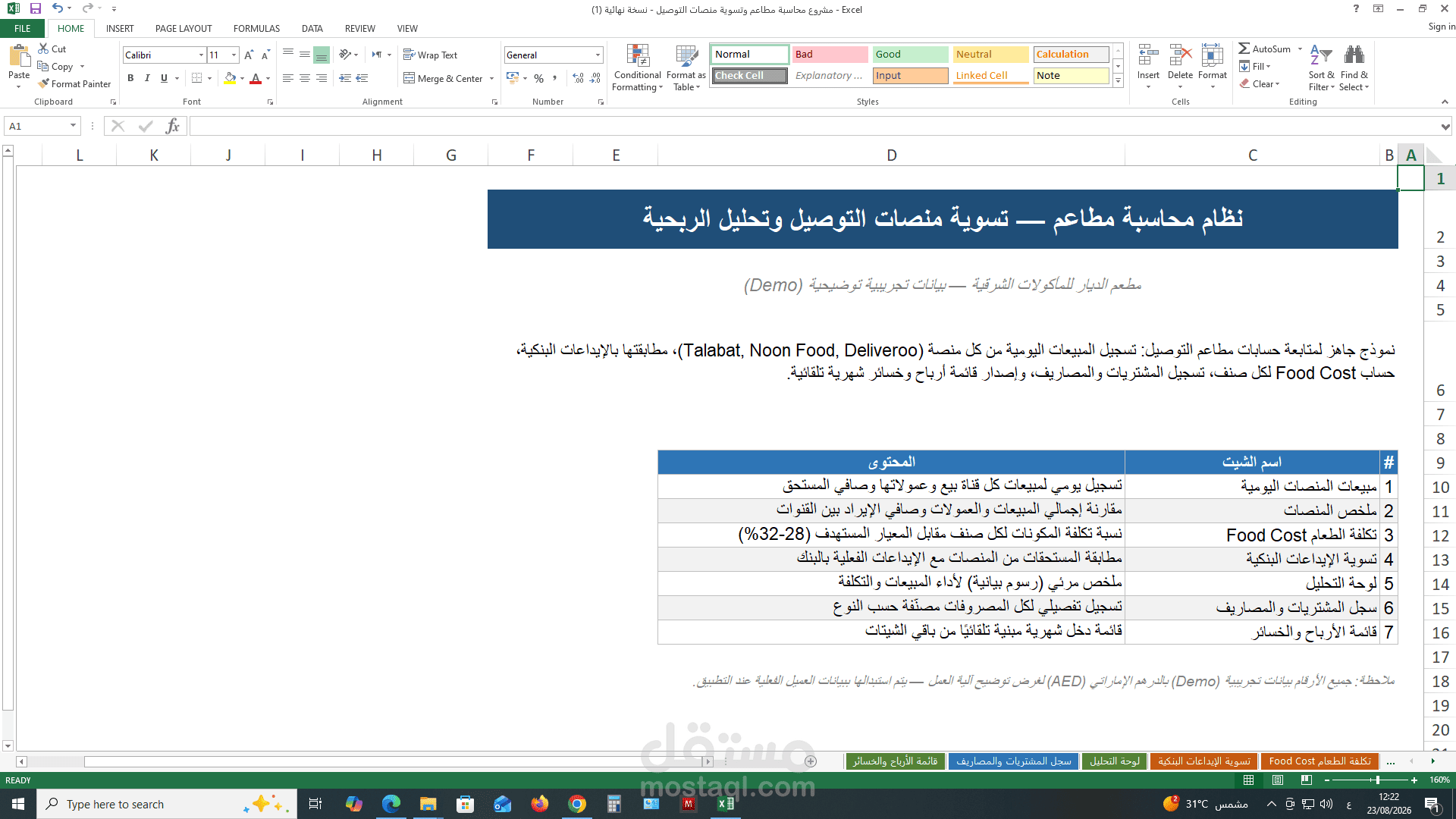Toggle Bold formatting
The height and width of the screenshot is (819, 1456).
130,78
